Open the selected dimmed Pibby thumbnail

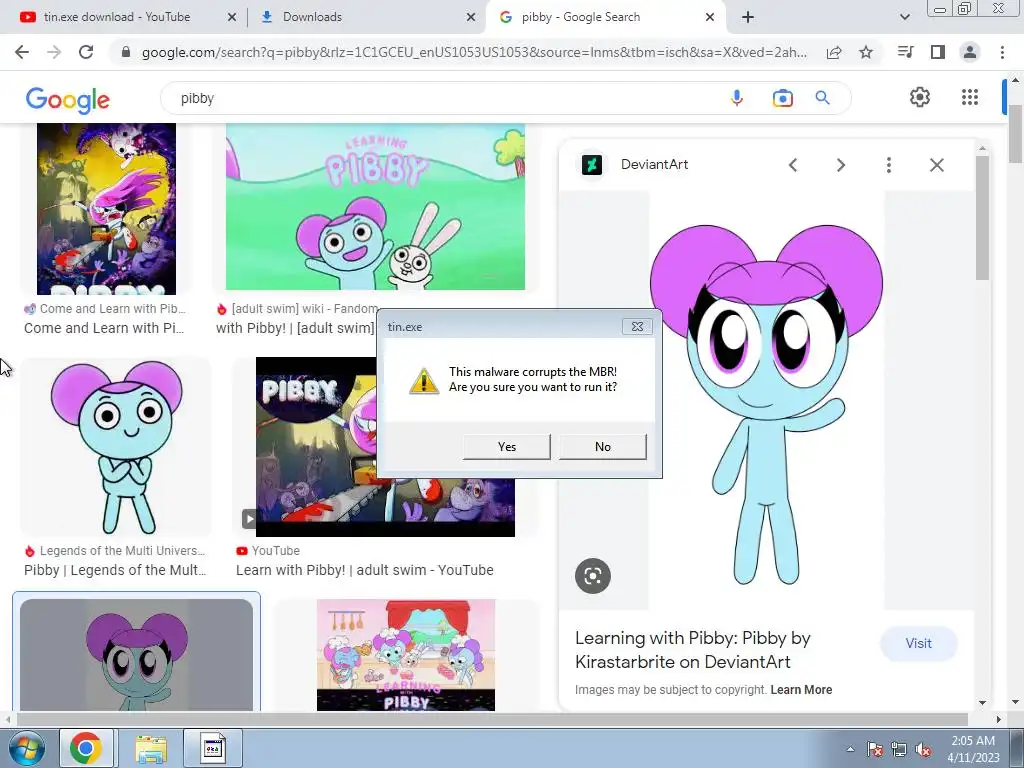point(136,655)
